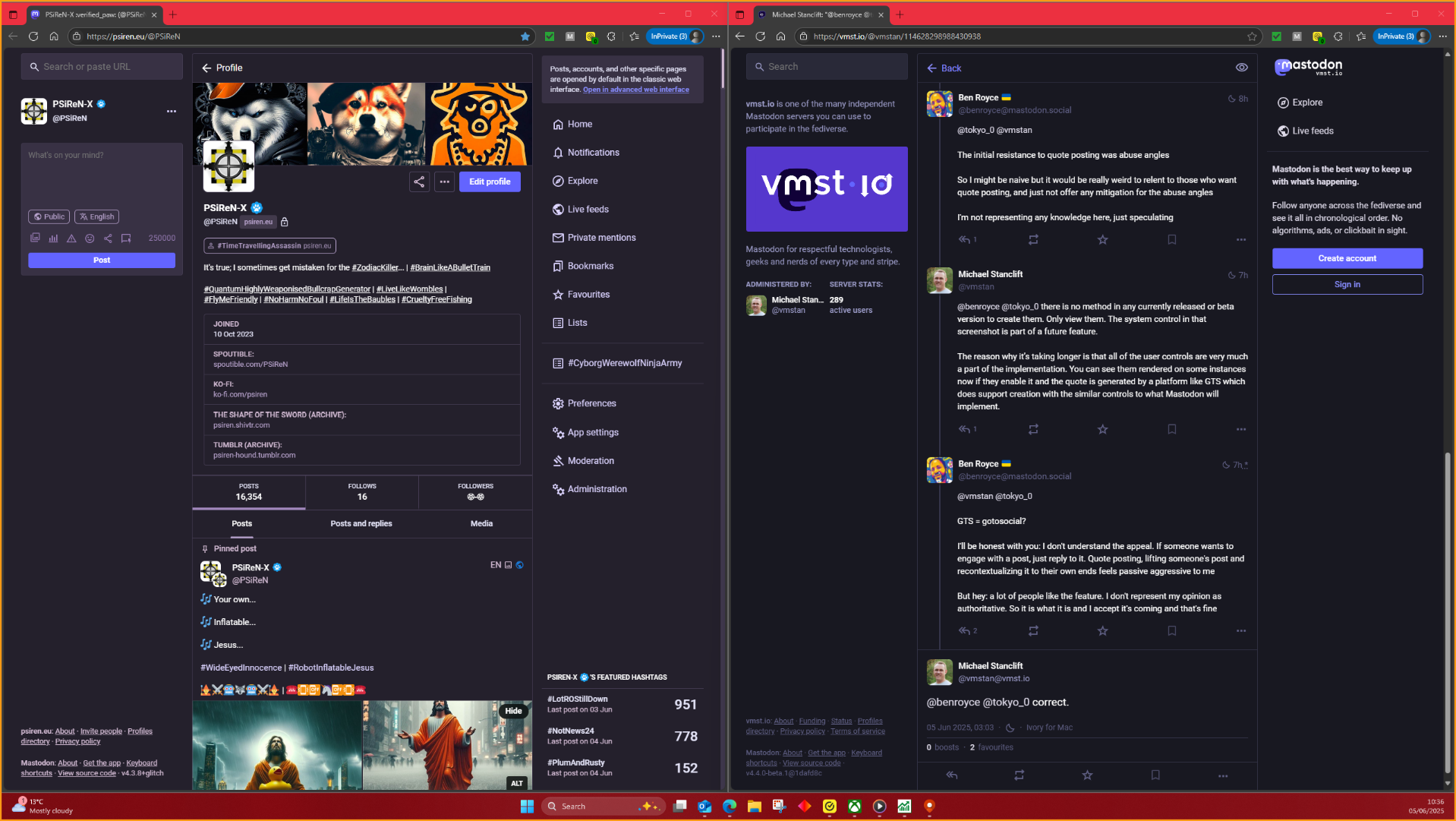The height and width of the screenshot is (821, 1456).
Task: Focus the vmst.io Search field
Action: coord(827,67)
